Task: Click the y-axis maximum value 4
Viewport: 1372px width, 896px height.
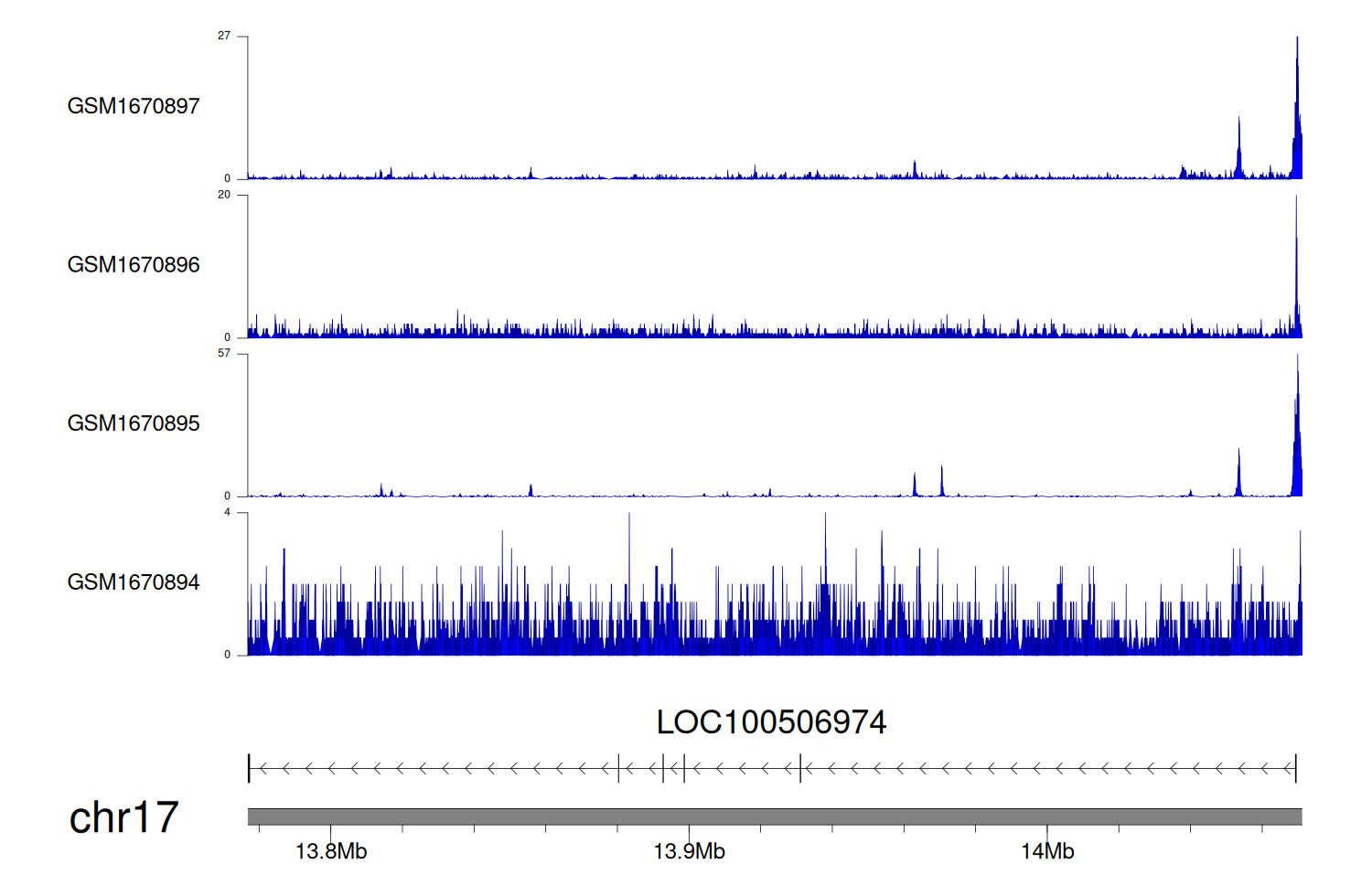Action: pos(227,512)
